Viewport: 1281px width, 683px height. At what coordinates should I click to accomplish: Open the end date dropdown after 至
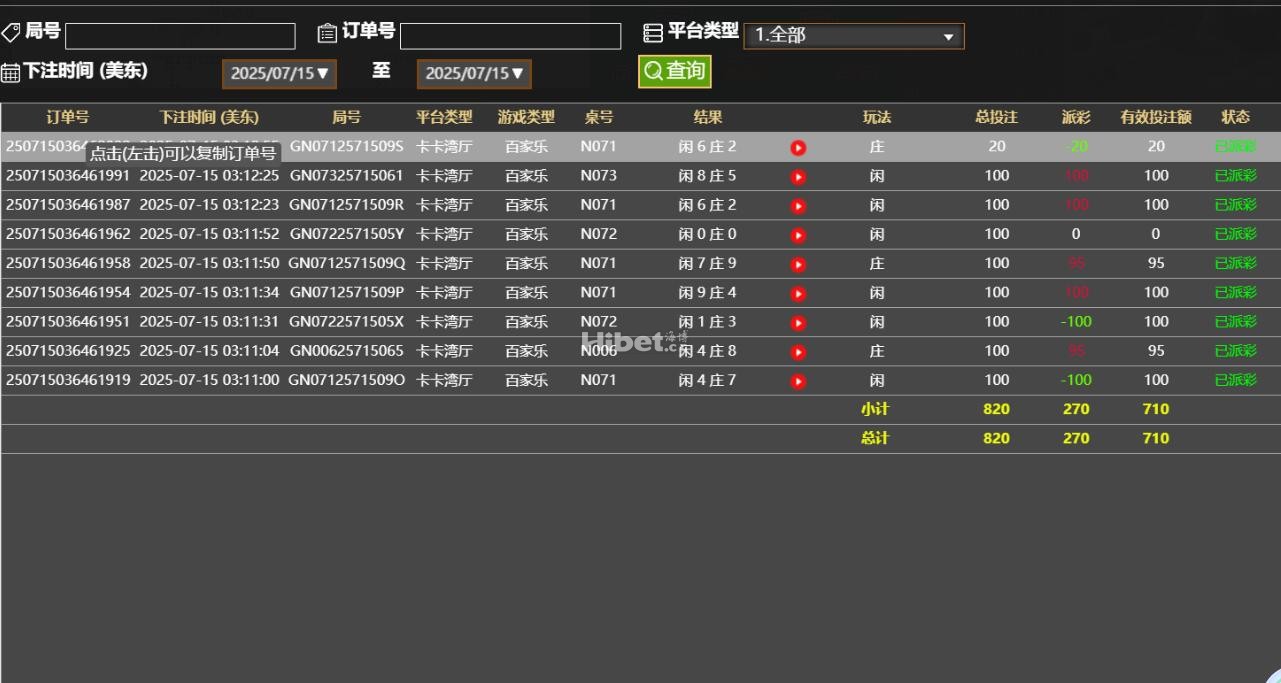473,72
